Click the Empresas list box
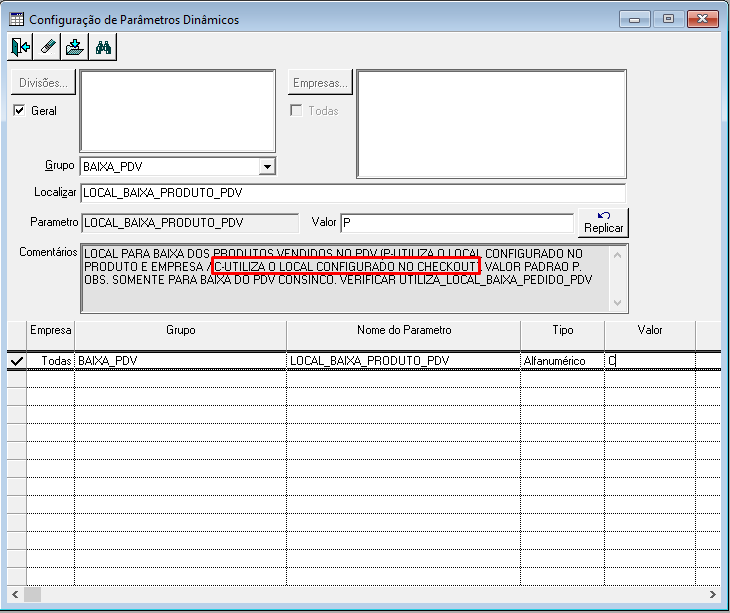Screen dimensions: 730x613 (491, 124)
